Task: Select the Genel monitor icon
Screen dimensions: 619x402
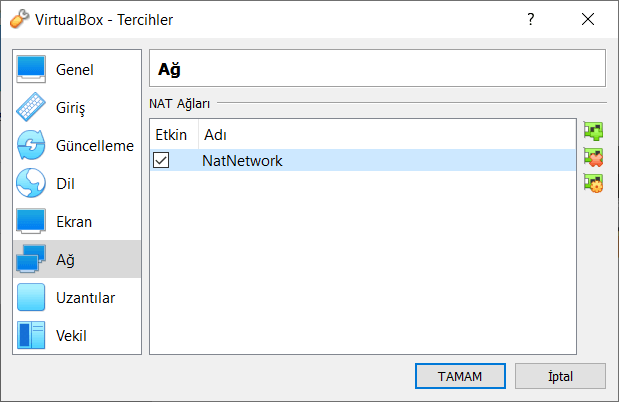Action: tap(32, 70)
